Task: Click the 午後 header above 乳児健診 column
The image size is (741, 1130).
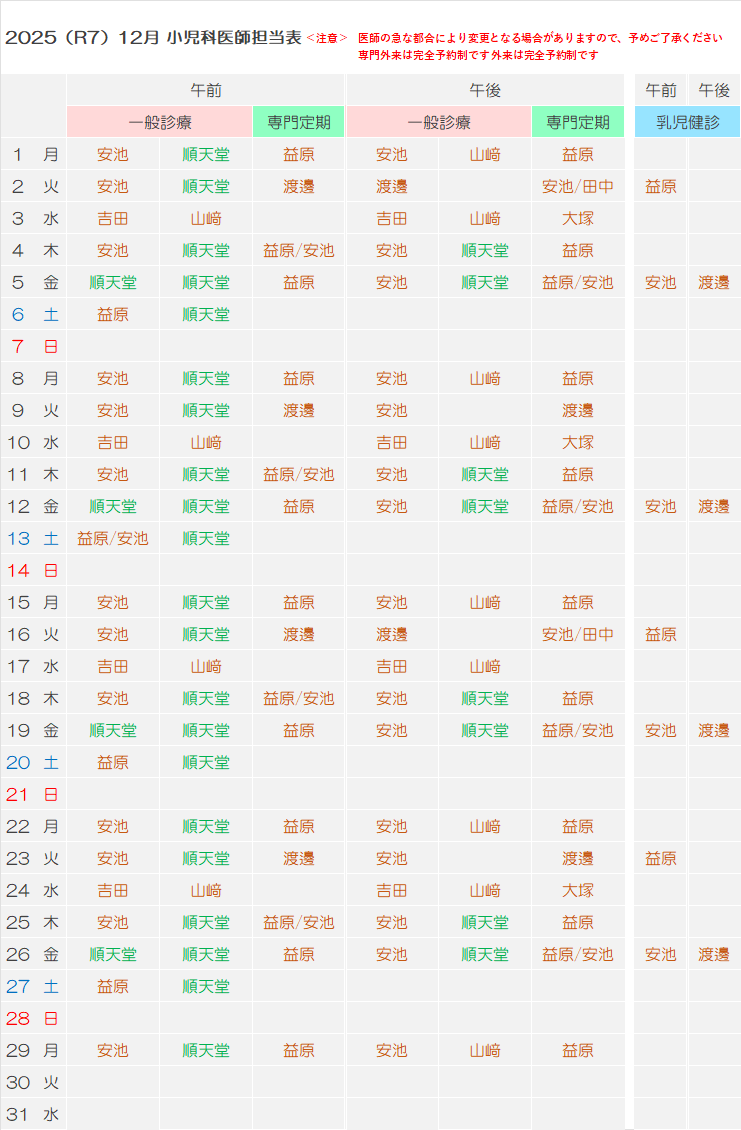Action: tap(714, 90)
